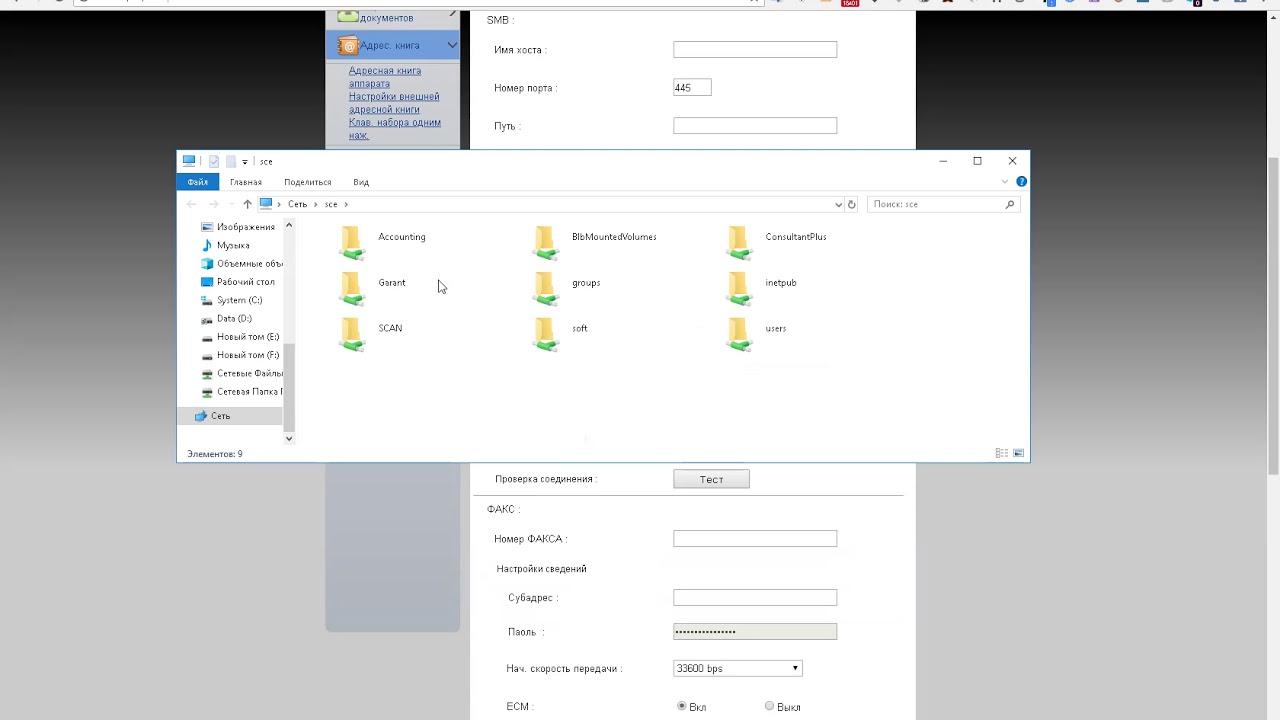Collapse the Адрес. книга sidebar section
This screenshot has height=720, width=1280.
tap(452, 45)
